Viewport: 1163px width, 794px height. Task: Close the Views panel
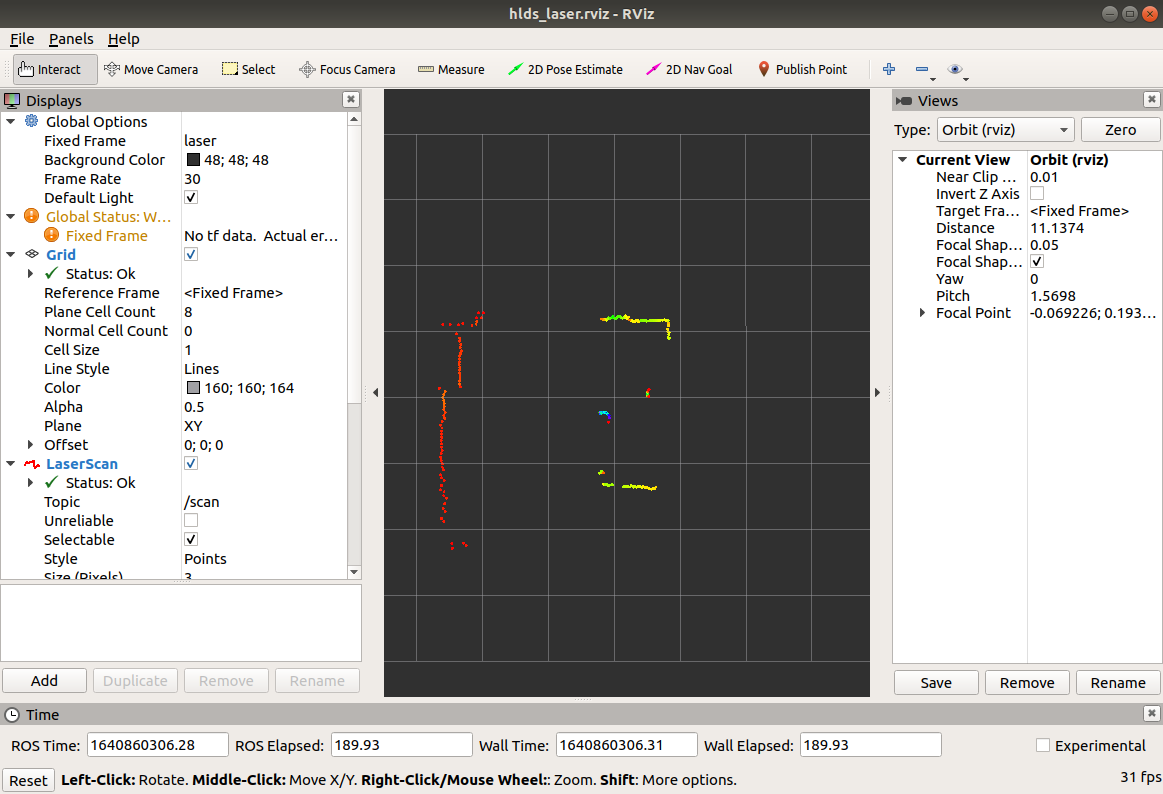1151,99
